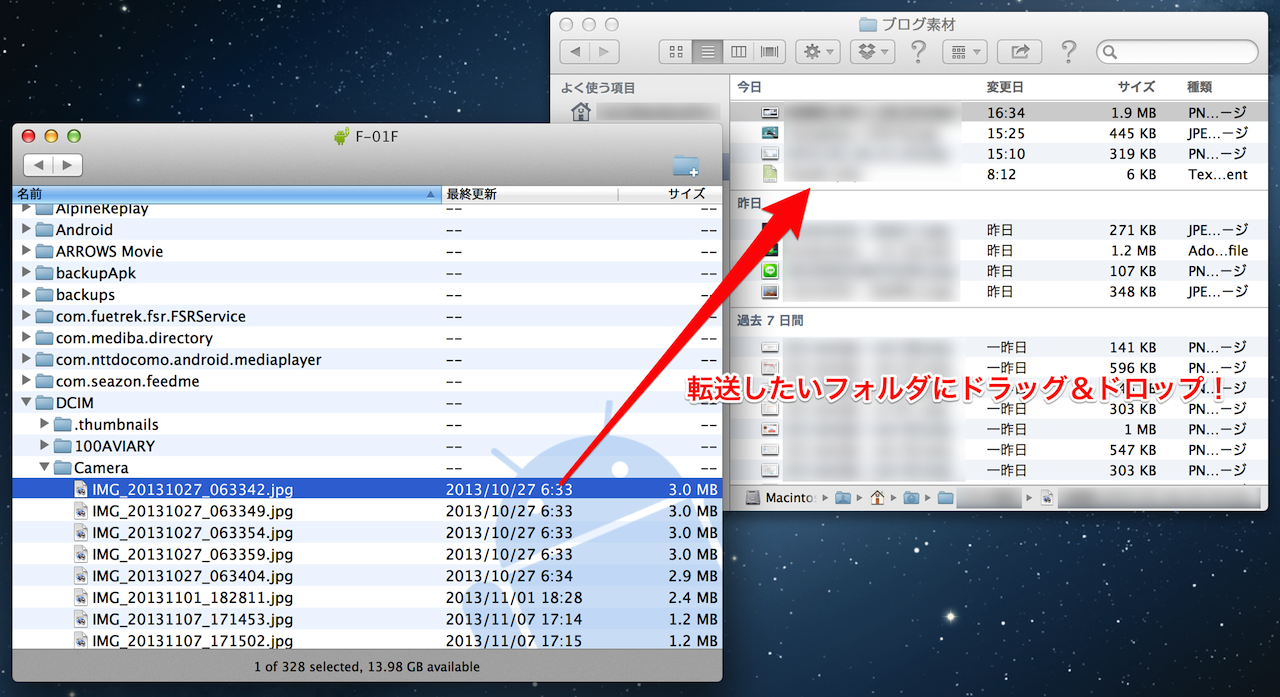The height and width of the screenshot is (697, 1280).
Task: Click the 過去 7 日間 group header in Finder
Action: coord(770,321)
